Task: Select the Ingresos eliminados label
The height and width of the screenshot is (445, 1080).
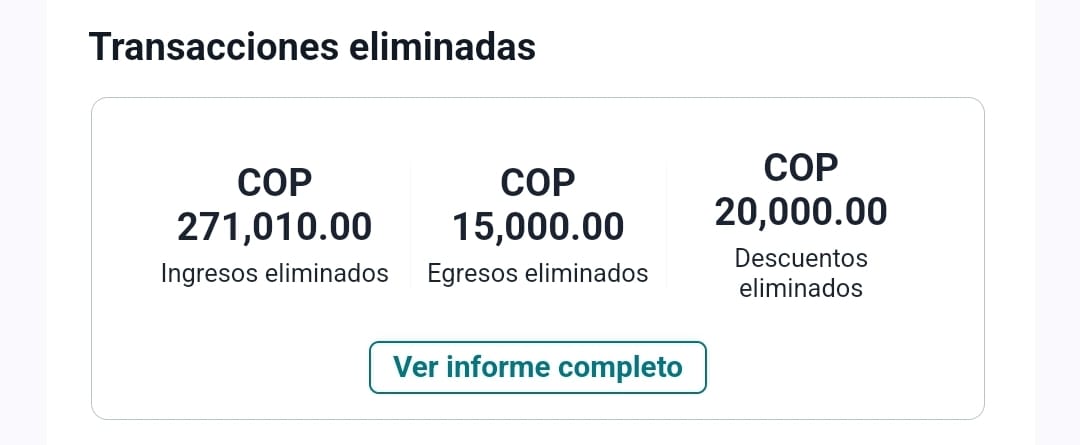Action: coord(274,273)
